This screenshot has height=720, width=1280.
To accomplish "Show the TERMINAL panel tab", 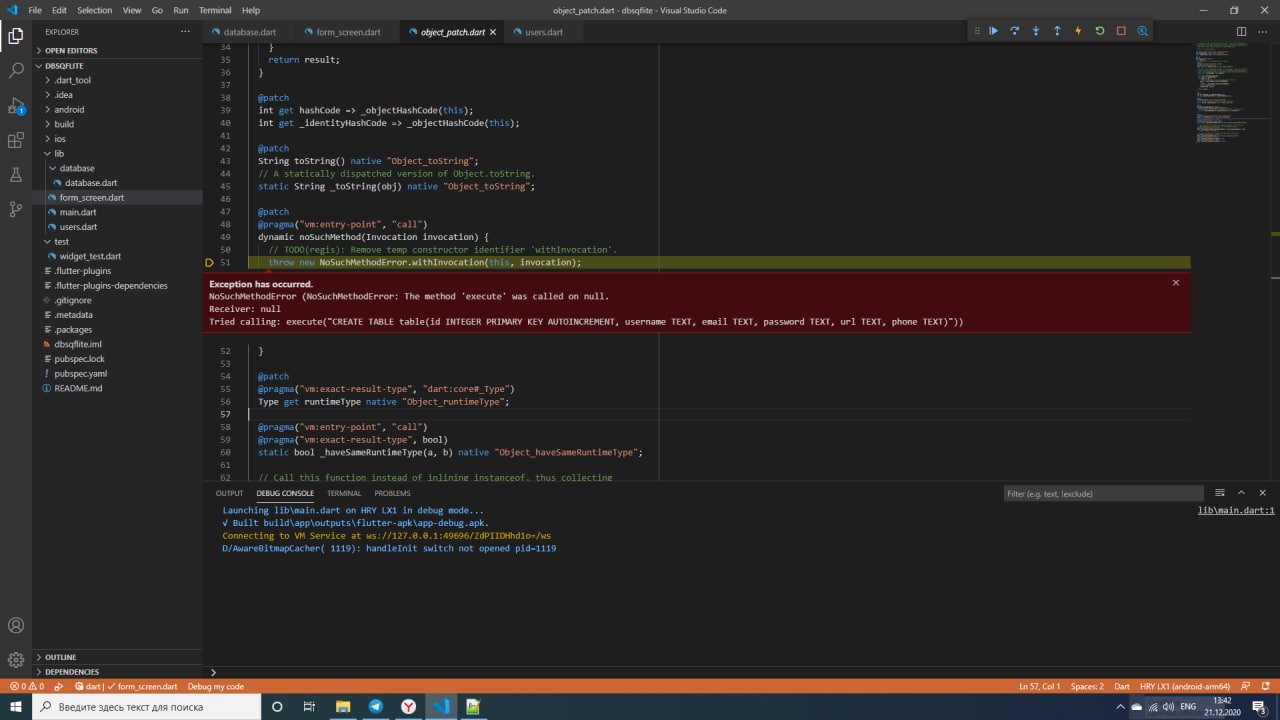I will (344, 493).
